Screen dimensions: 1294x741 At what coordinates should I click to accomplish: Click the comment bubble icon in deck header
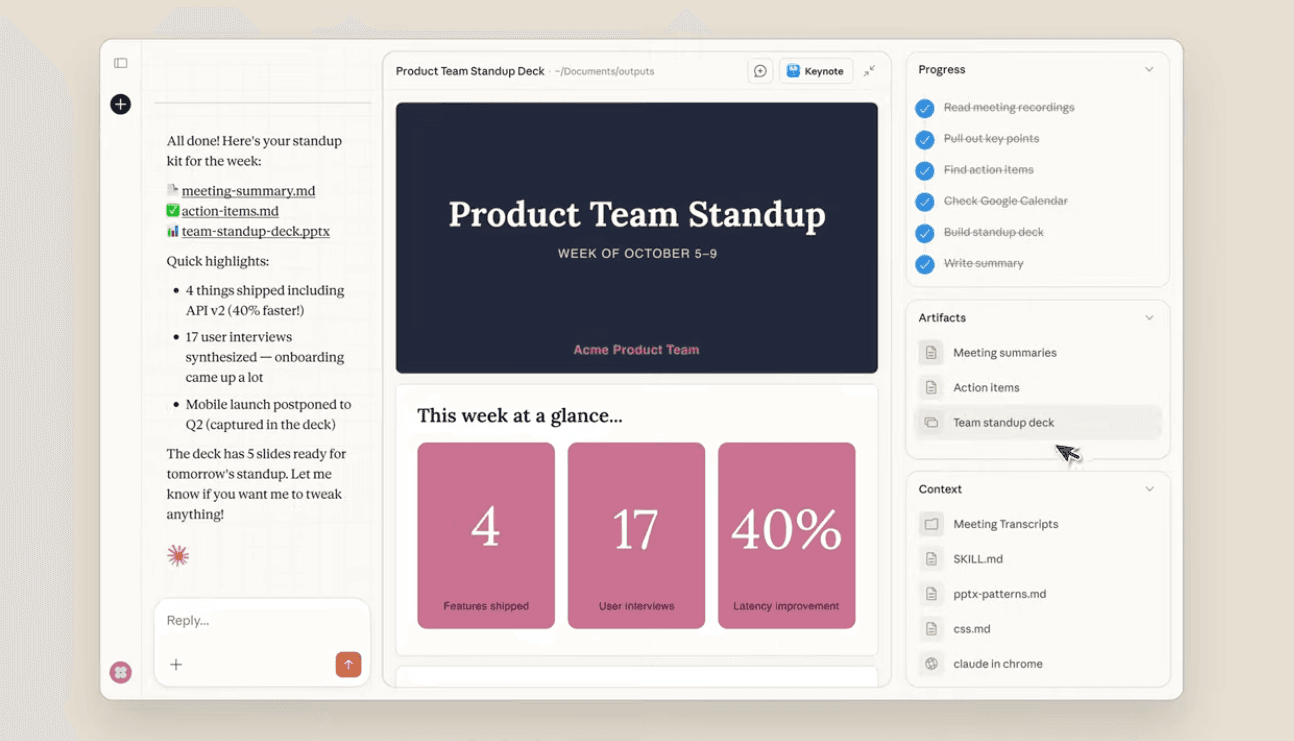tap(760, 71)
